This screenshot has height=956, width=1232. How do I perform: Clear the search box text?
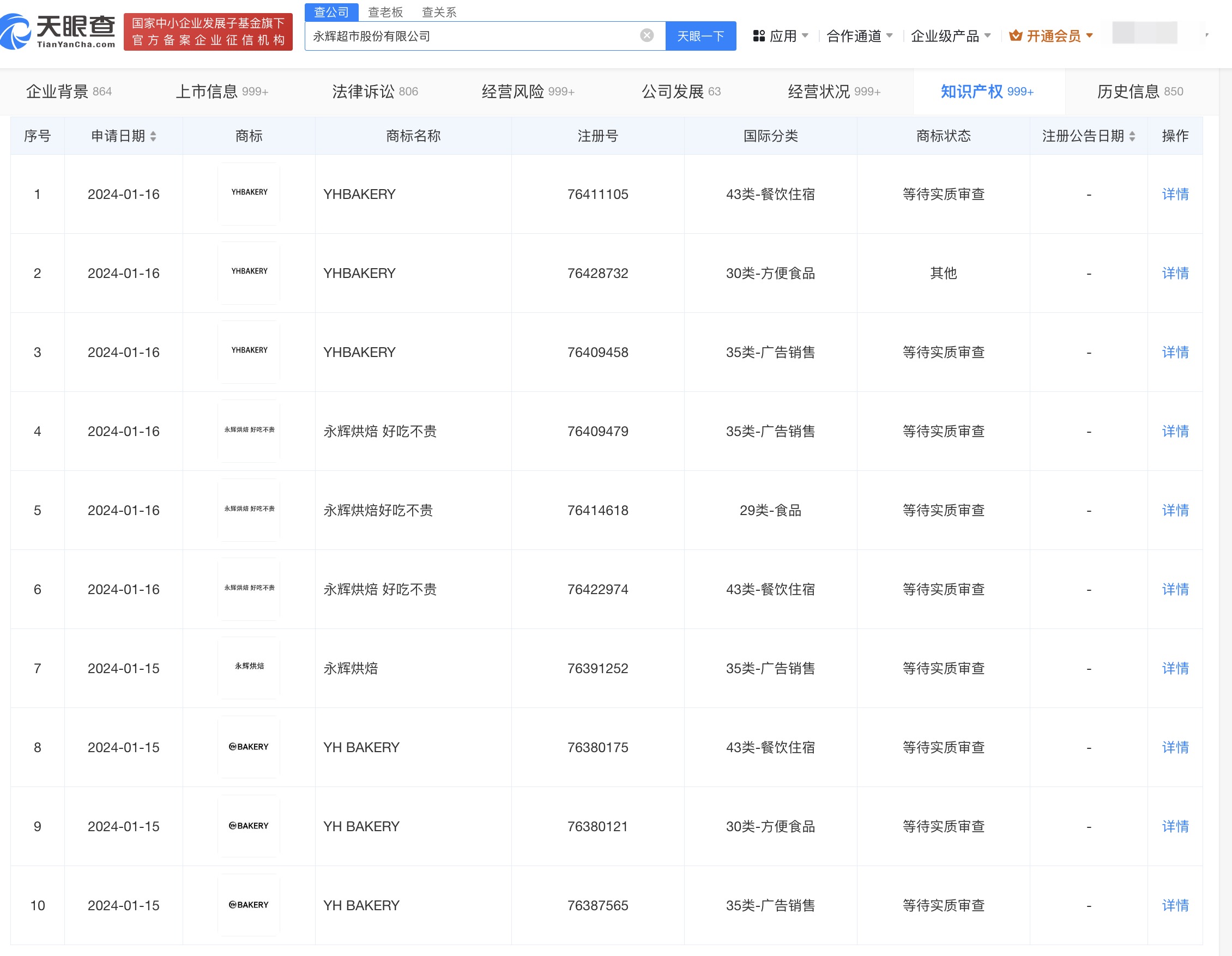pos(647,35)
